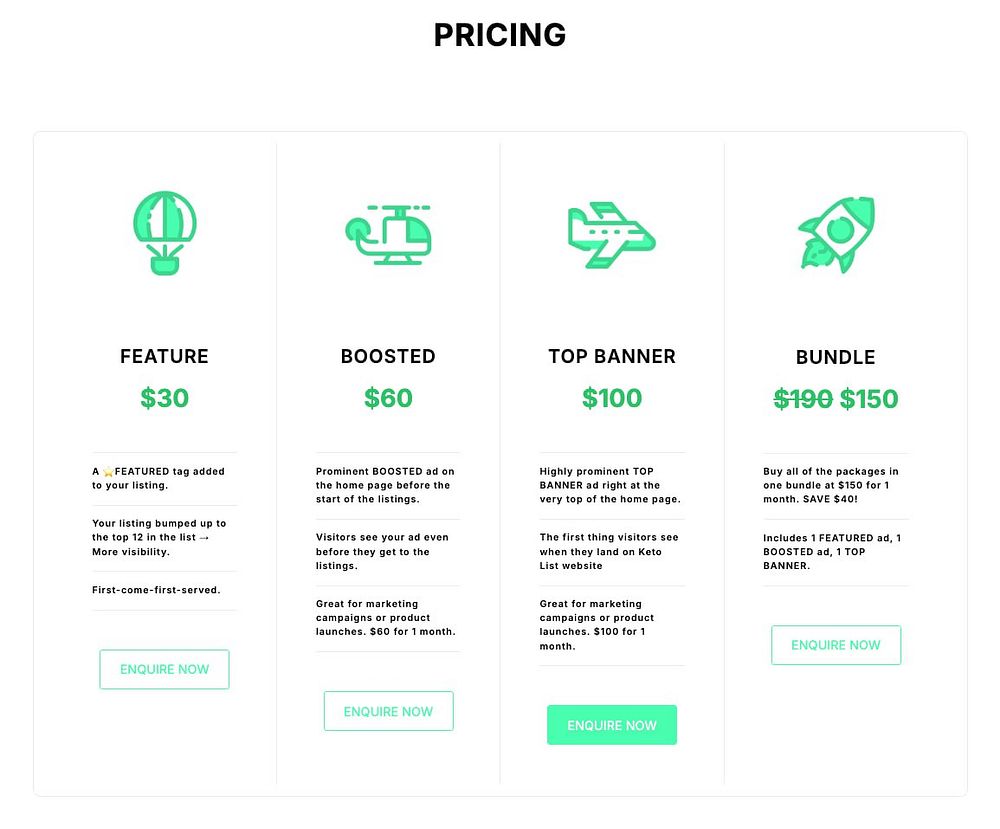
Task: Click the $60 price
Action: click(x=388, y=398)
